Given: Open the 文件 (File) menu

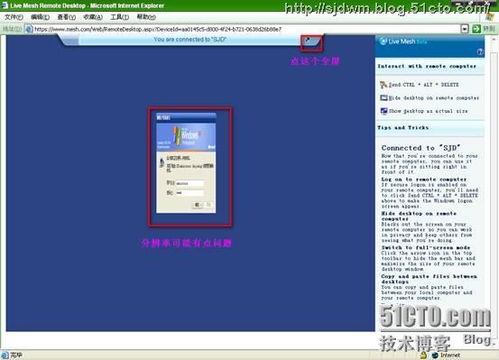Looking at the screenshot, I should tap(14, 17).
